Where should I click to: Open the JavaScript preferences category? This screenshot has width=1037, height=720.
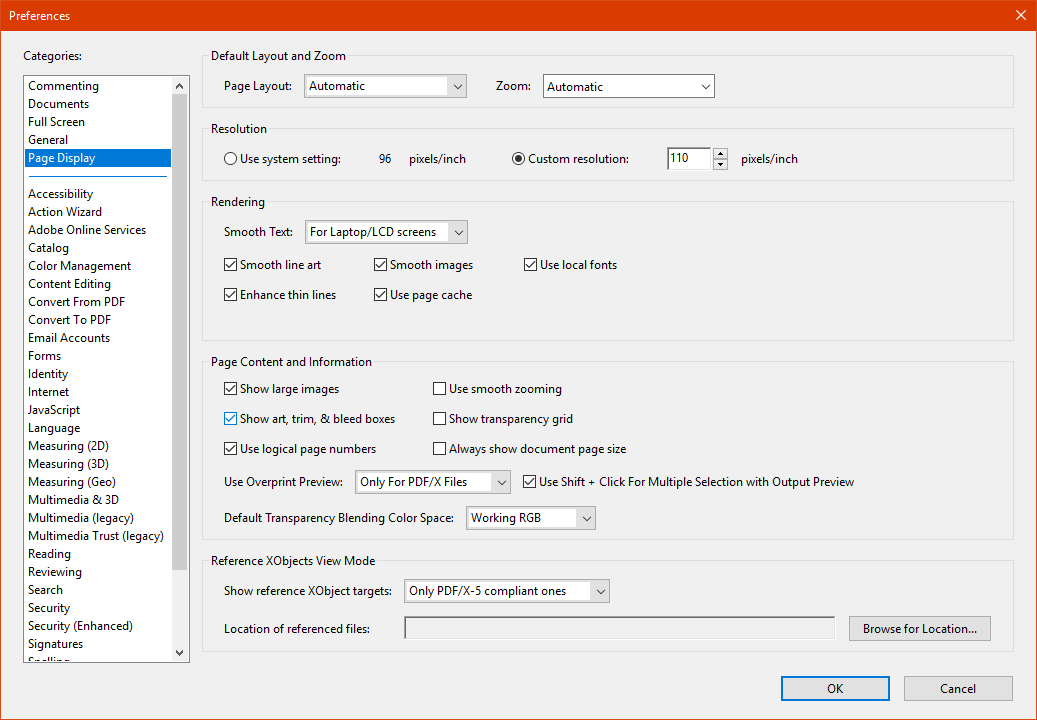click(54, 409)
